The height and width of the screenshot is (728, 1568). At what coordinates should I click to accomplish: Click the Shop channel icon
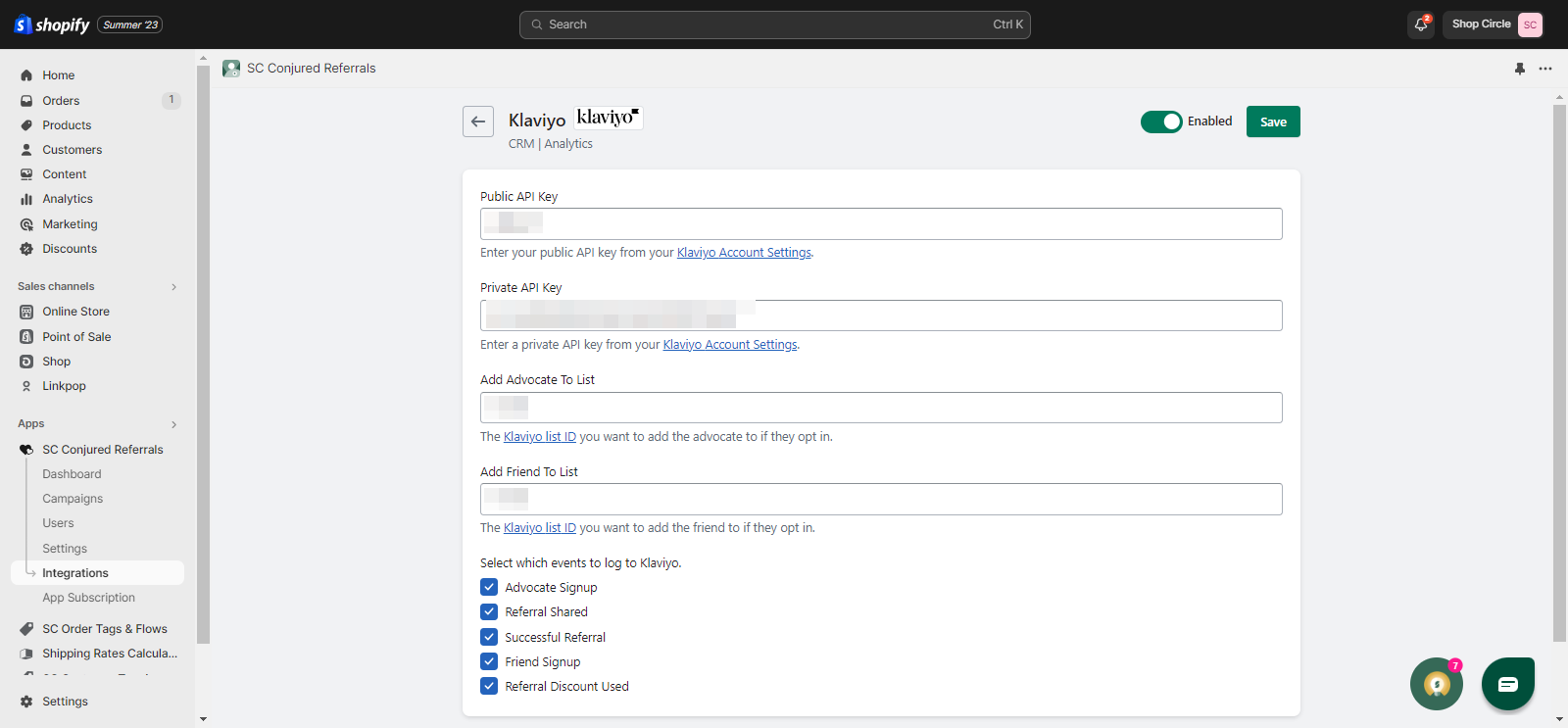click(x=26, y=362)
